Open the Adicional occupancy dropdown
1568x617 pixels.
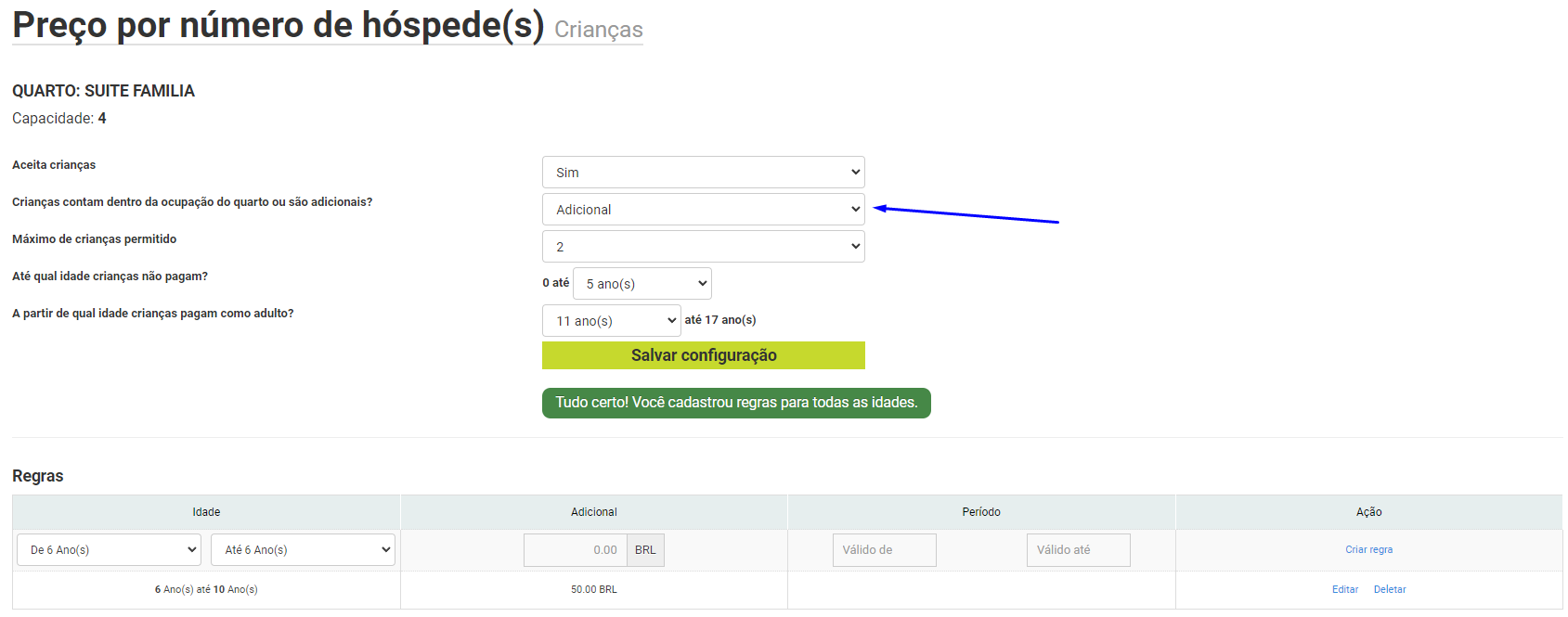[x=703, y=210]
